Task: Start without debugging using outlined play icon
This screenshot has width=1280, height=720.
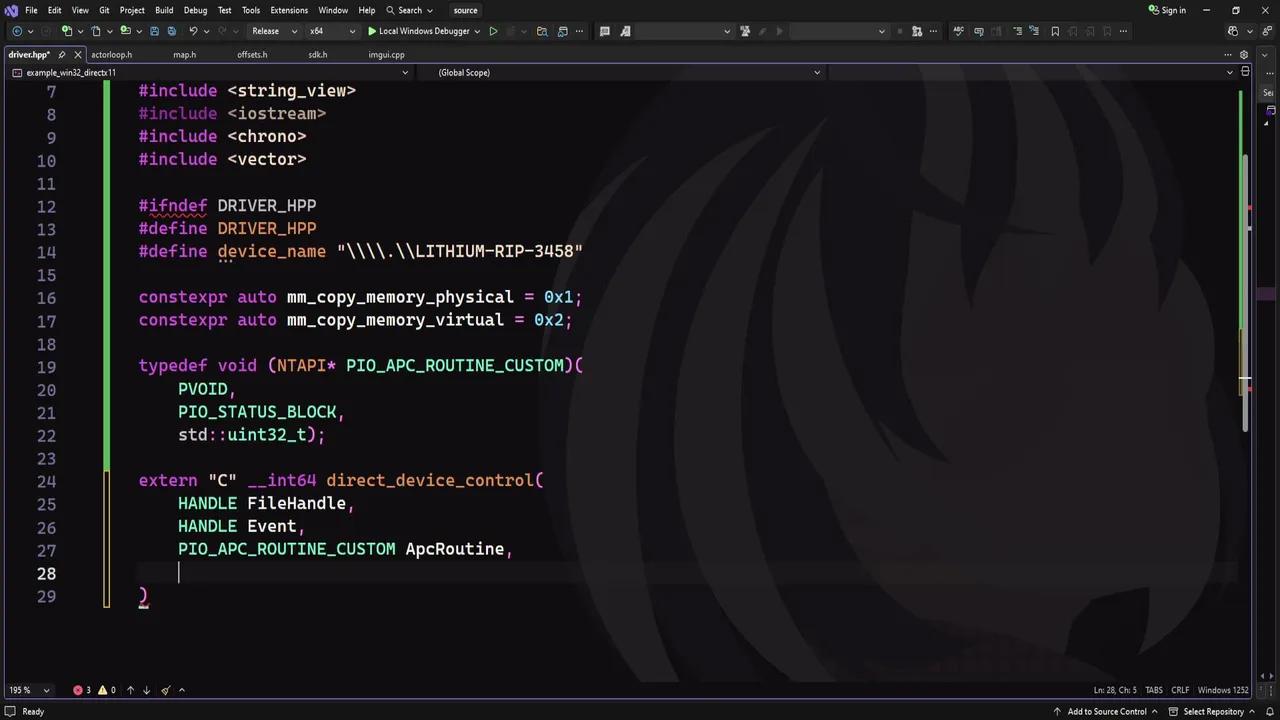Action: pyautogui.click(x=493, y=31)
